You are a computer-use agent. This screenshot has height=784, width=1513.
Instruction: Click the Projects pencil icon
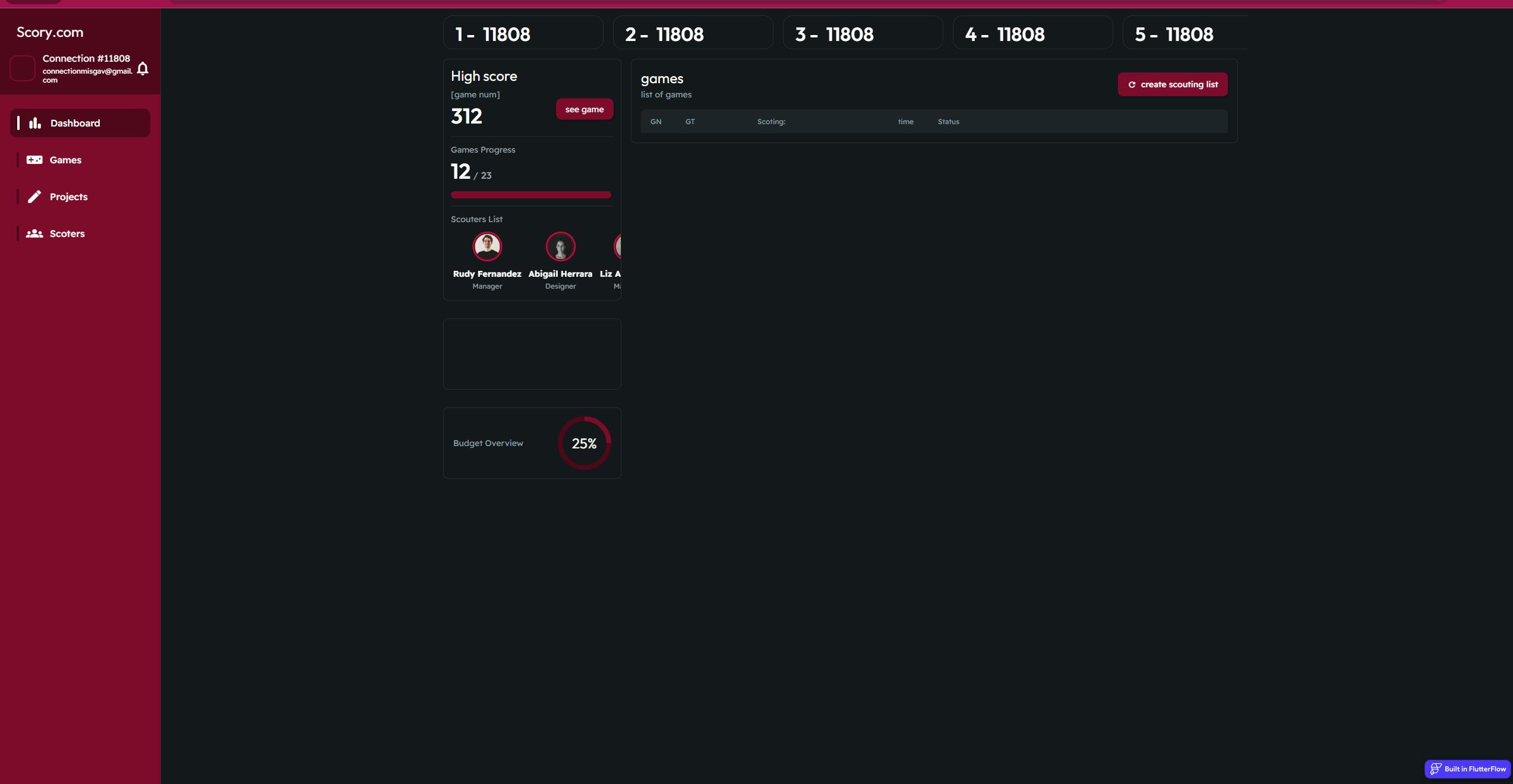(34, 197)
